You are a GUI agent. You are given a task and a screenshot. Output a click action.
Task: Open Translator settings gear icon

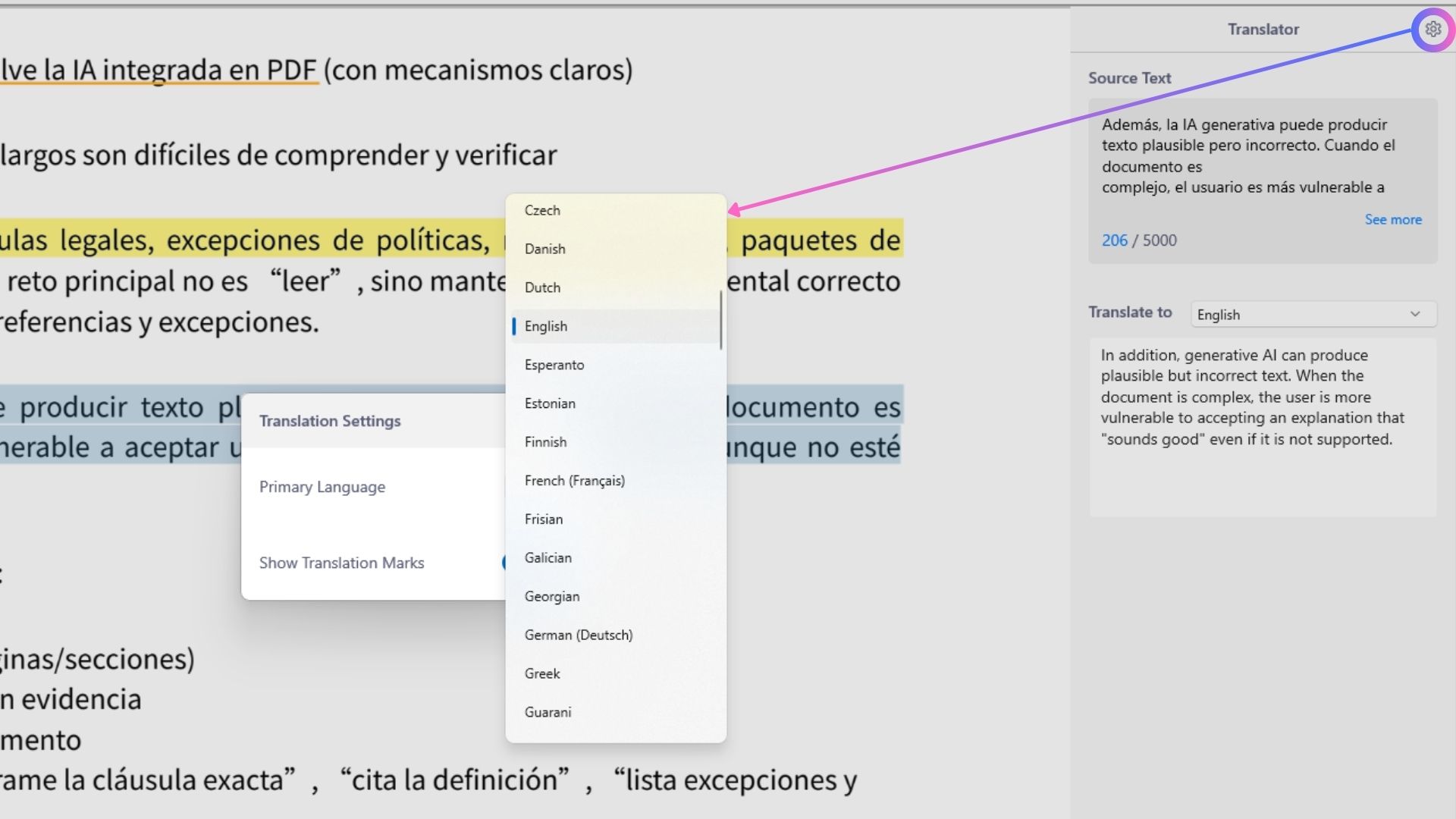(x=1432, y=30)
